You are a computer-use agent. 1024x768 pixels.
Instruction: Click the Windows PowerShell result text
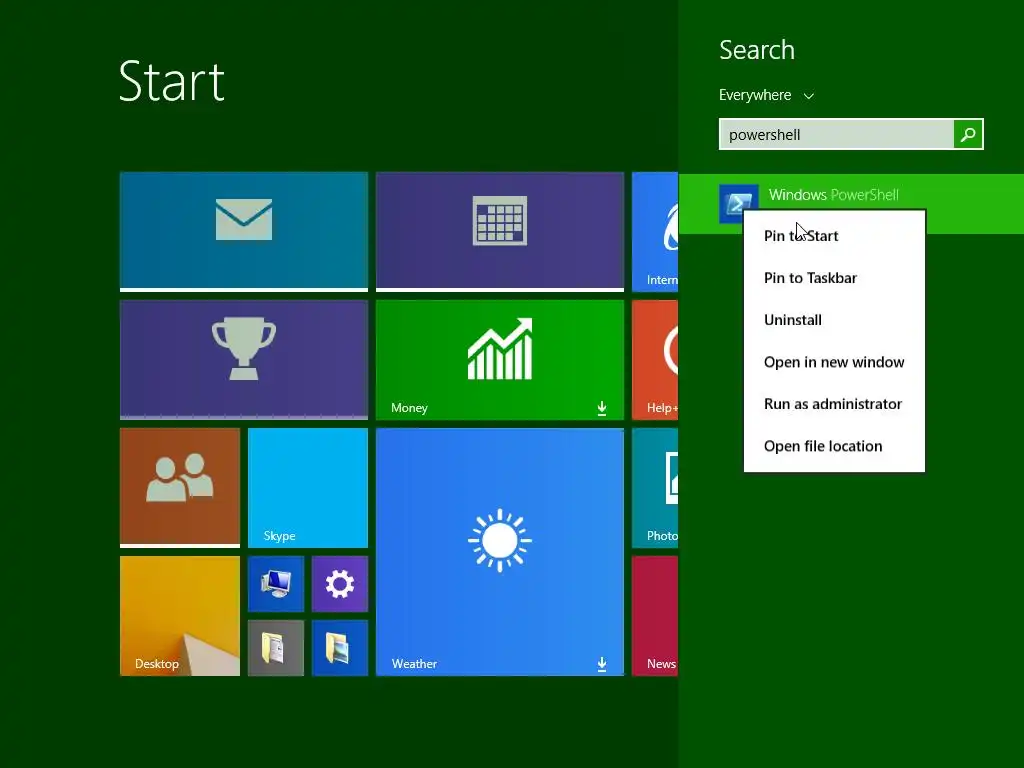coord(833,195)
